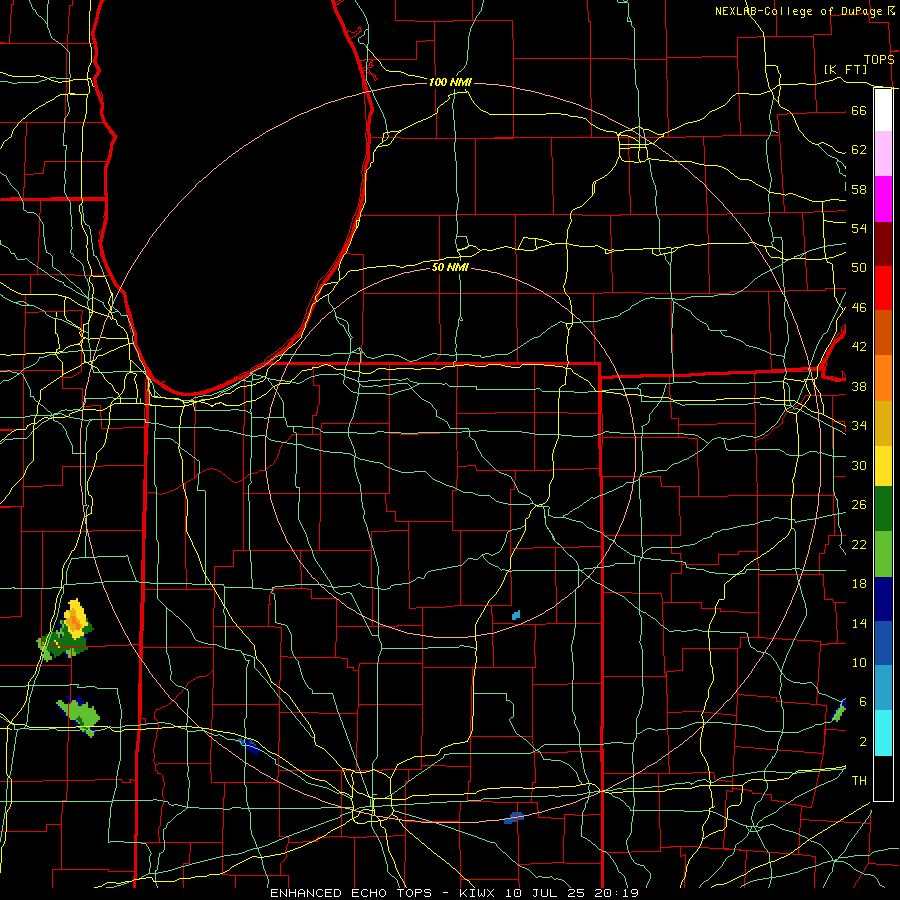900x900 pixels.
Task: Click the 58 value on the legend
Action: (859, 189)
